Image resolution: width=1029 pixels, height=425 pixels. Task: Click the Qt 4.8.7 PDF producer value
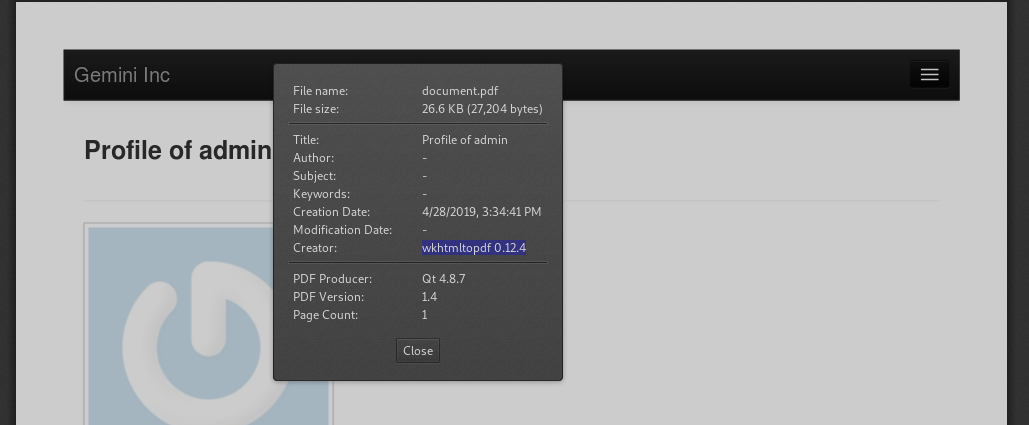click(x=444, y=279)
